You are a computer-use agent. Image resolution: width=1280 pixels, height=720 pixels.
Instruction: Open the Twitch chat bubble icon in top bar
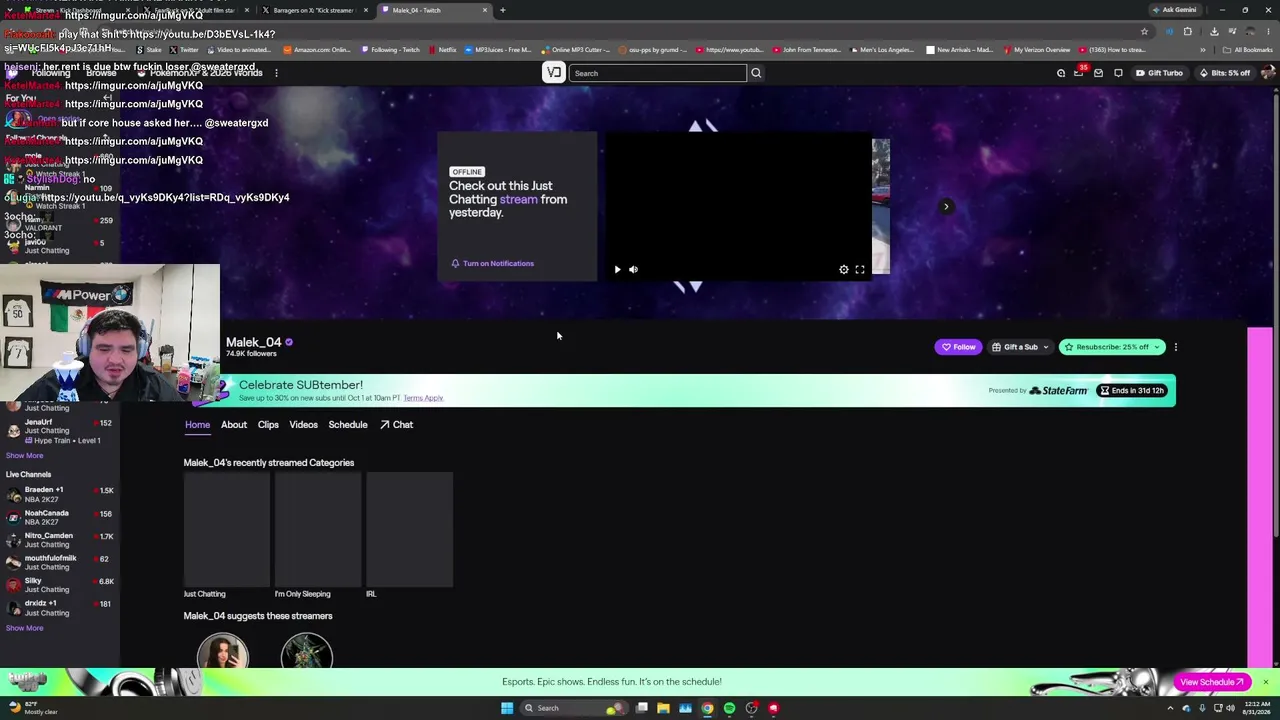pos(1118,73)
